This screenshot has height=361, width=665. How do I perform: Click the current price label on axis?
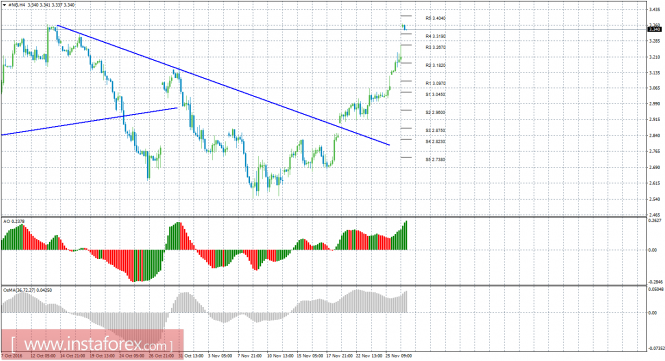(x=655, y=29)
